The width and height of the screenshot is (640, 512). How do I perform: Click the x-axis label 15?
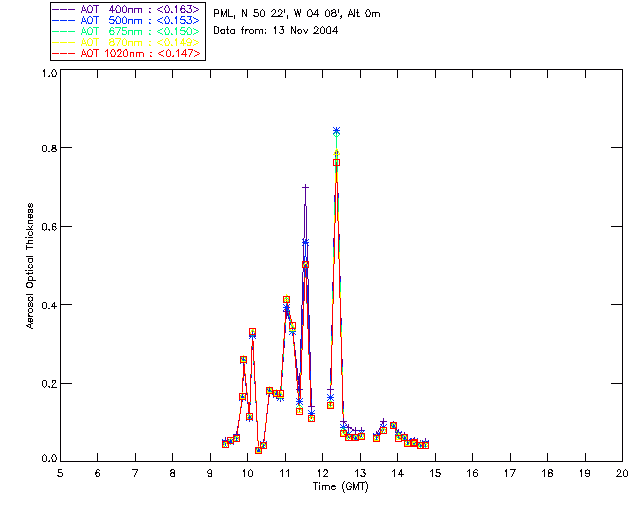435,473
